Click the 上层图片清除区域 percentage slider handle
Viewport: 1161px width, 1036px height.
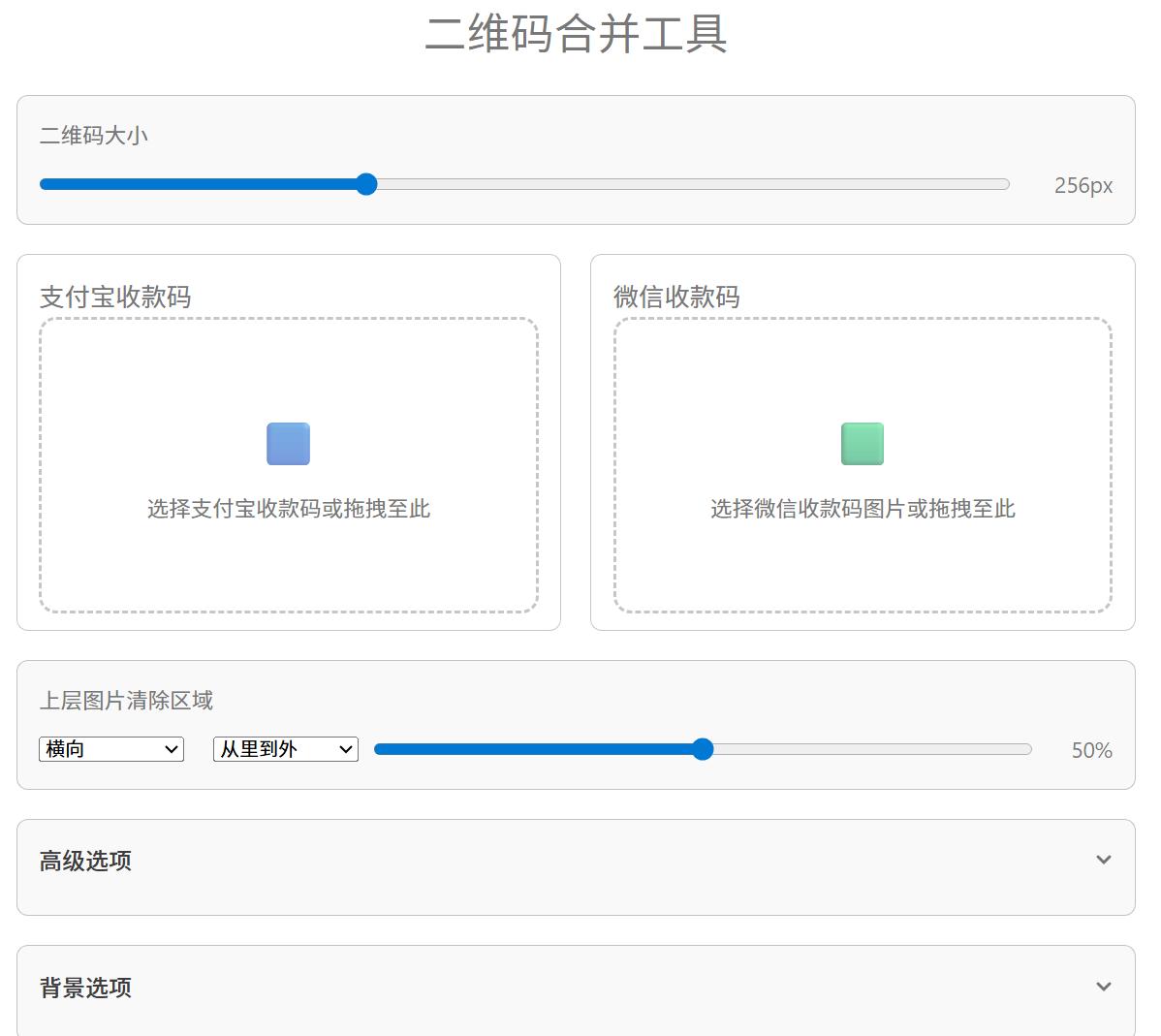tap(703, 749)
